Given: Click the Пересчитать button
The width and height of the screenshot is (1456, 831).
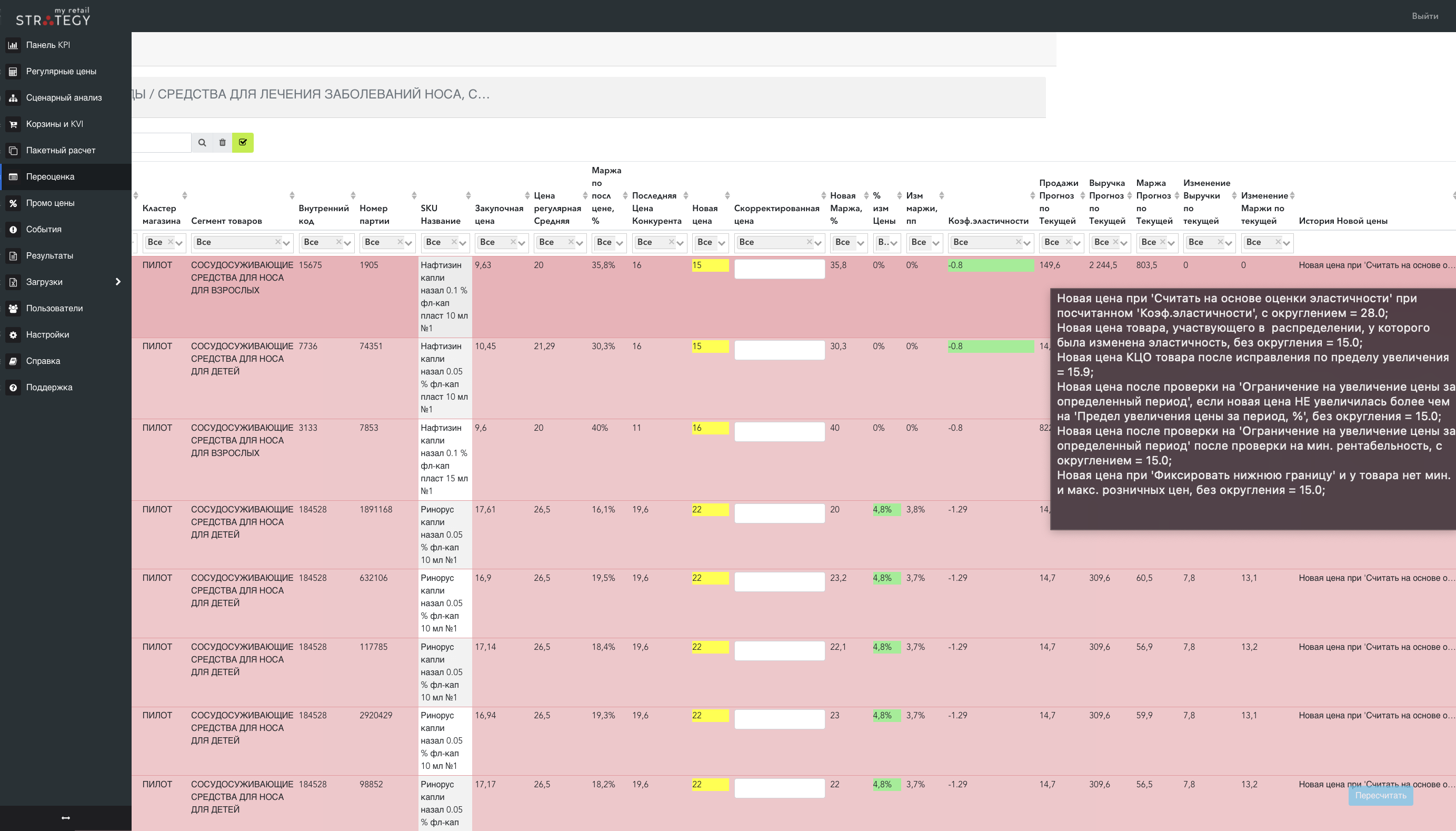Looking at the screenshot, I should click(x=1380, y=796).
